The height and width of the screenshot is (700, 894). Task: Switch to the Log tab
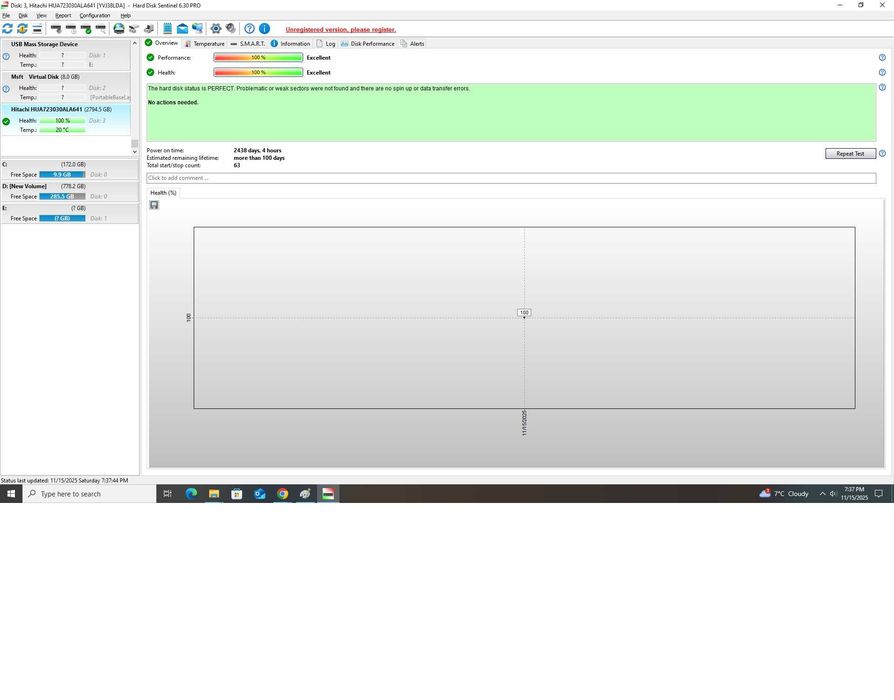pyautogui.click(x=326, y=43)
